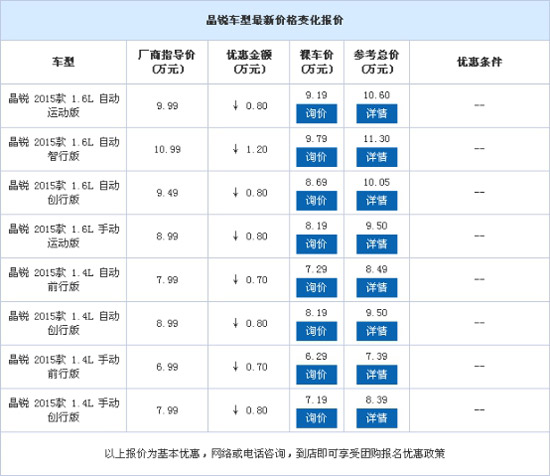Open 详情 for 1.6L 自动 智行版
This screenshot has height=476, width=550.
click(377, 157)
